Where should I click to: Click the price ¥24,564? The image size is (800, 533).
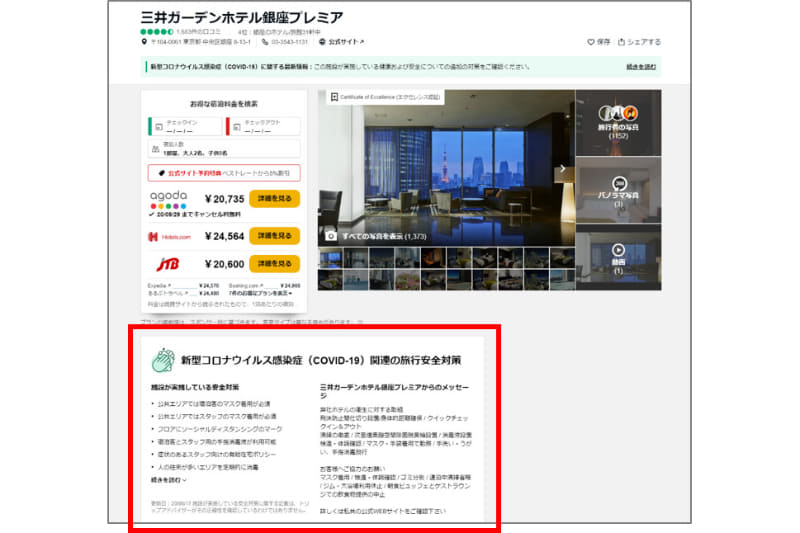pyautogui.click(x=224, y=236)
